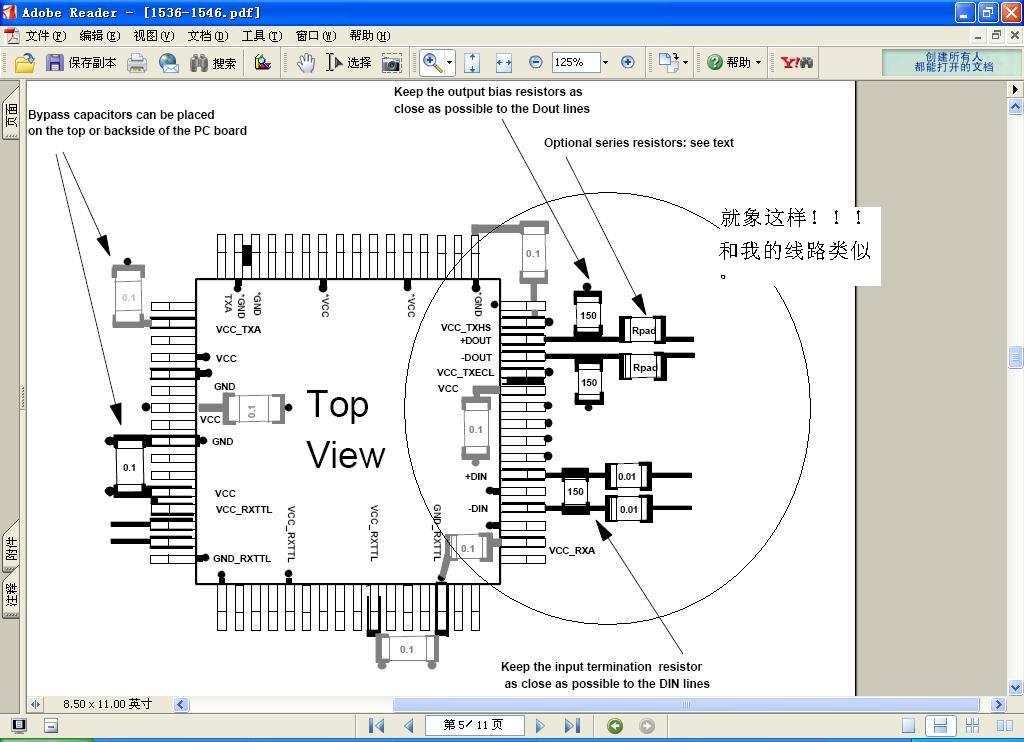Click the horizontal scrollbar right arrow
This screenshot has width=1024, height=742.
tap(998, 705)
